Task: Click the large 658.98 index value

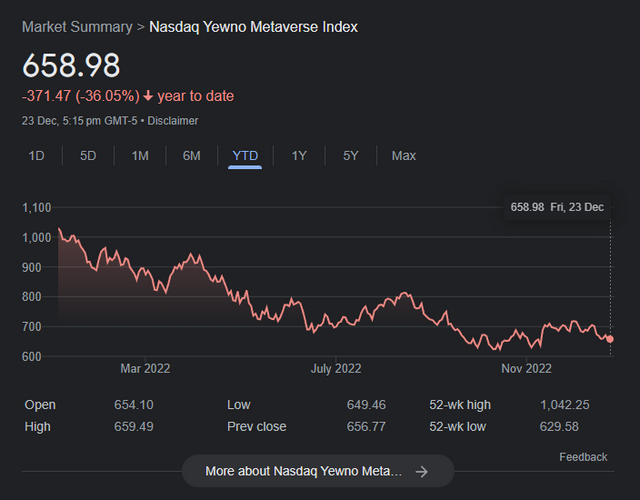Action: coord(71,65)
